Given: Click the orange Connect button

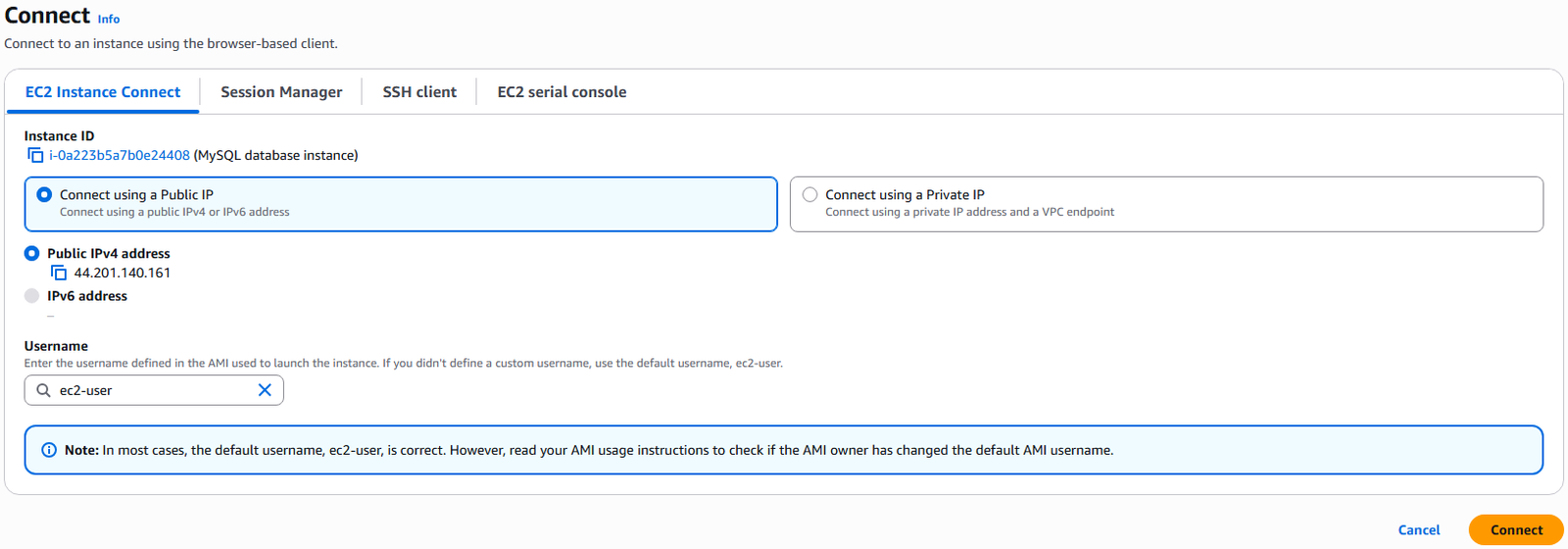Looking at the screenshot, I should click(1516, 530).
